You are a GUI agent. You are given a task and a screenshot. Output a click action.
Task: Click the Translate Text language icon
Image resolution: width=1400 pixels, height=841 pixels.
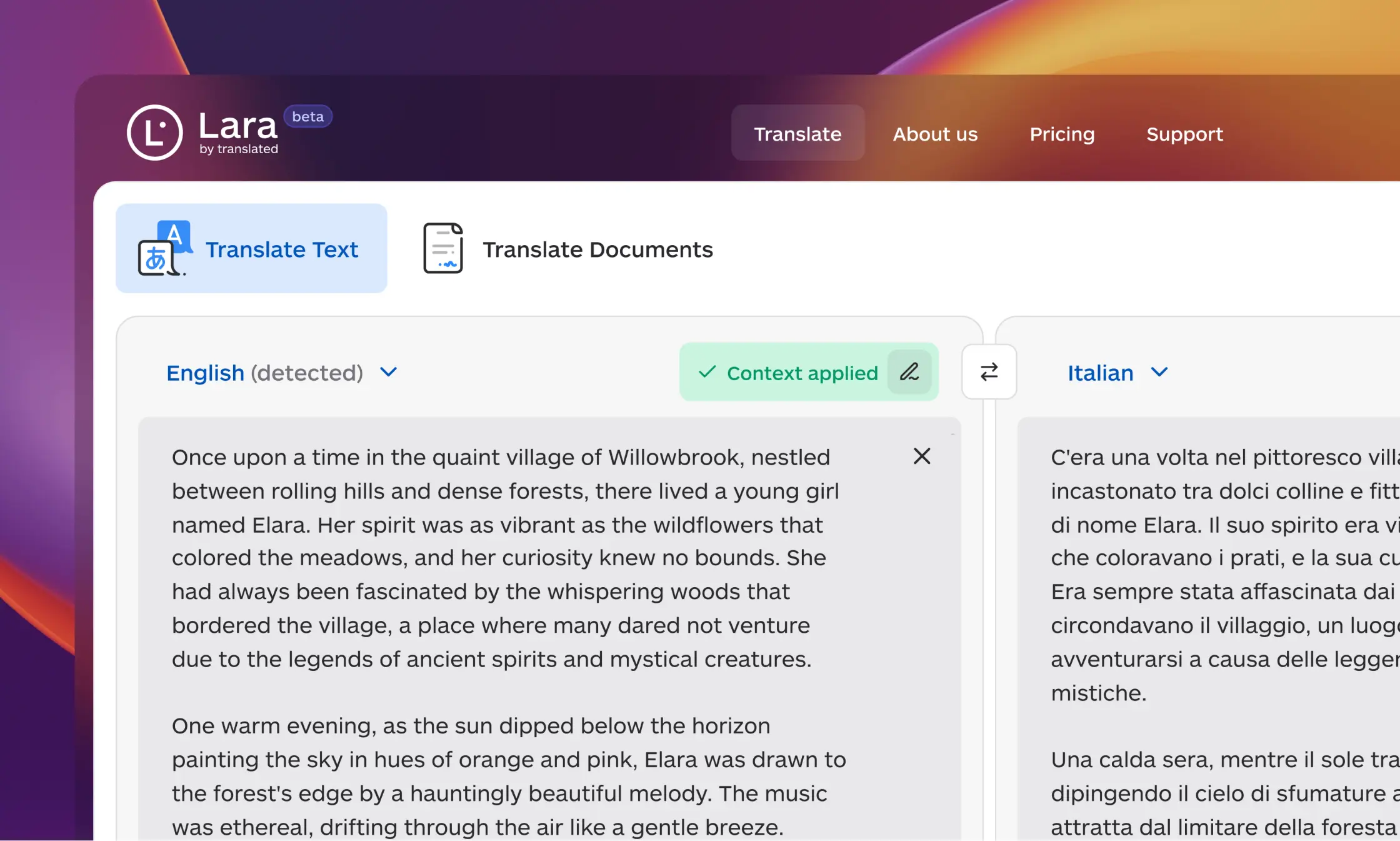point(164,249)
